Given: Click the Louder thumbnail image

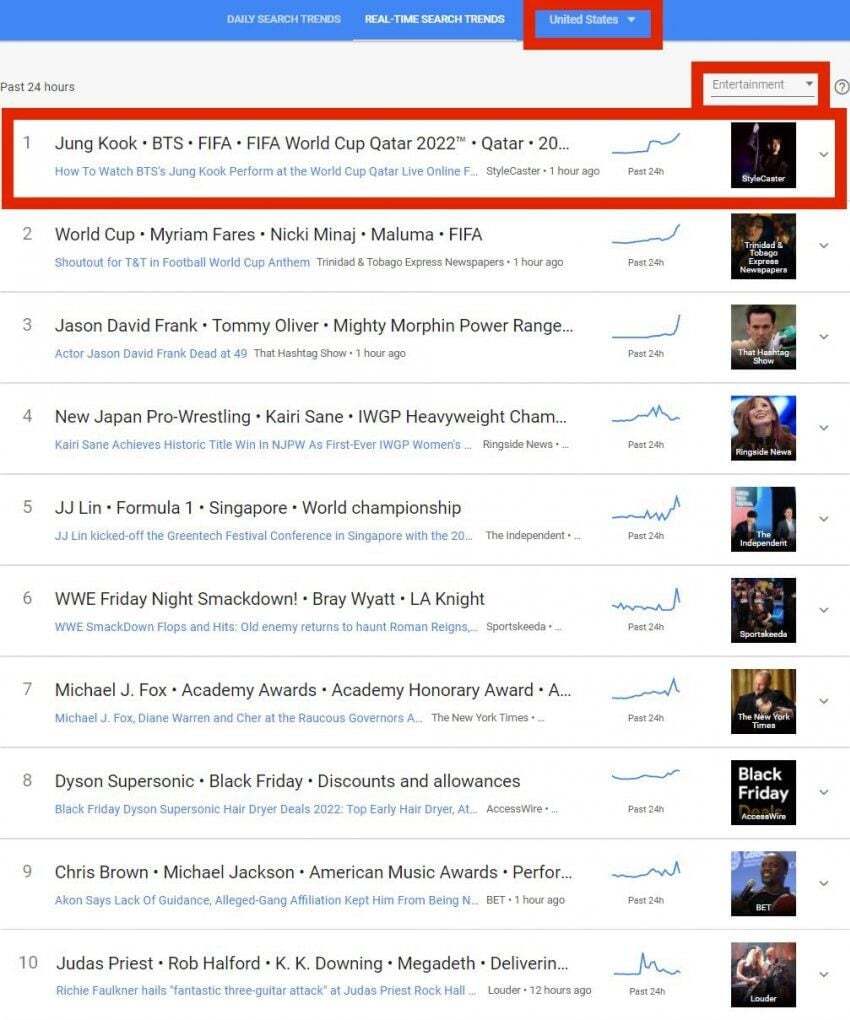Looking at the screenshot, I should coord(763,974).
